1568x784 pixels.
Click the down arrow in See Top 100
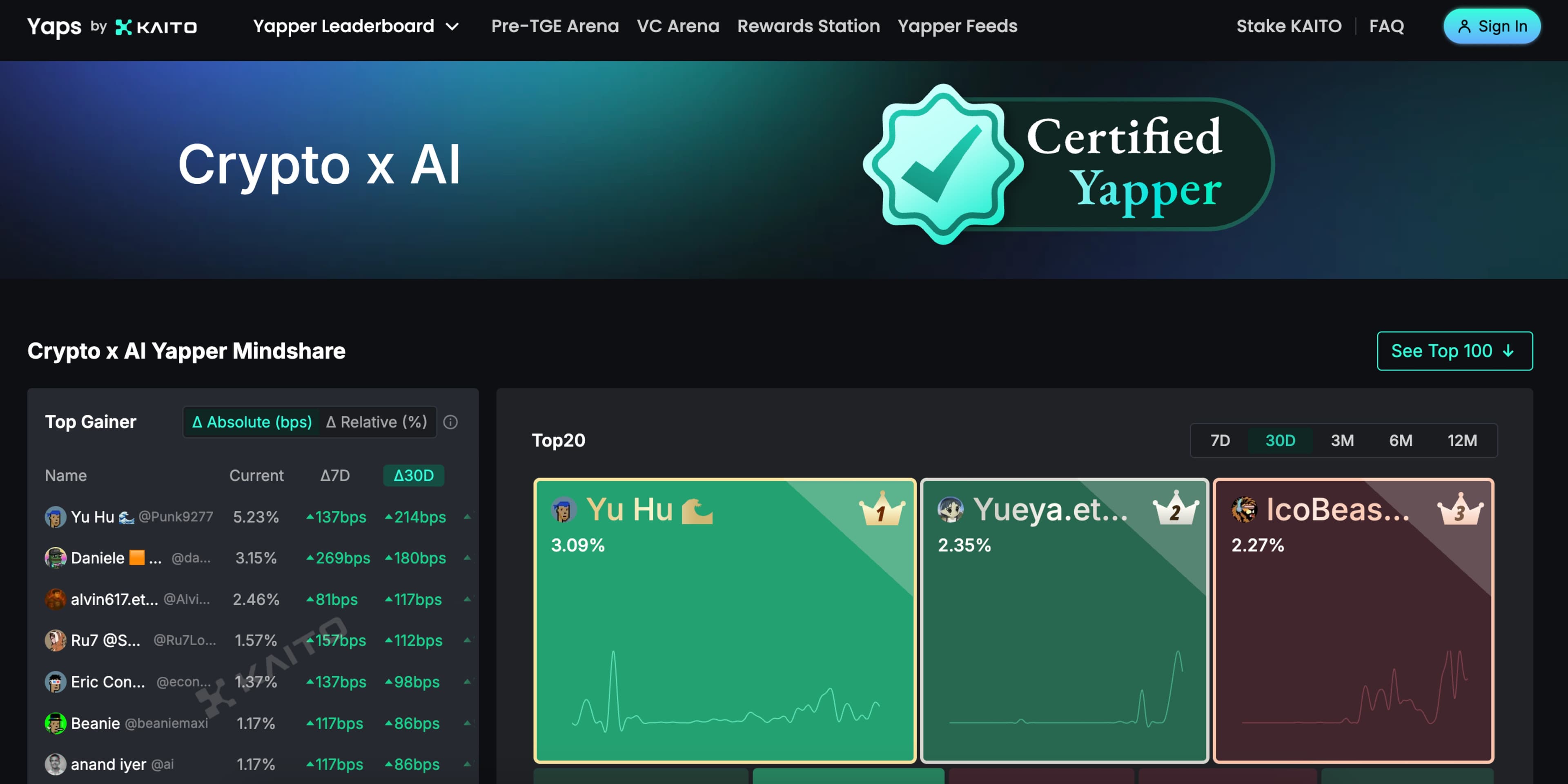(1508, 351)
